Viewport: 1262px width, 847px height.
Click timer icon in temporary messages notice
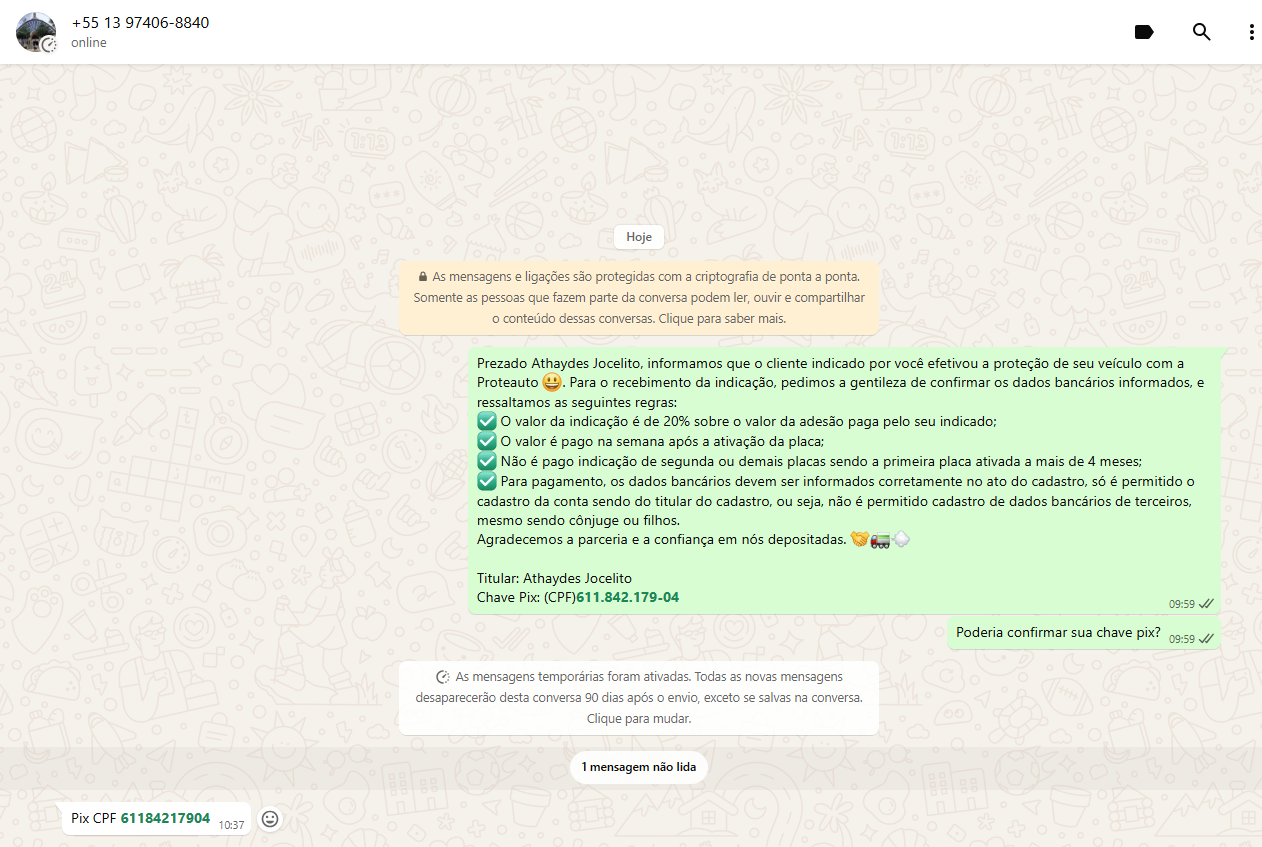click(x=443, y=677)
